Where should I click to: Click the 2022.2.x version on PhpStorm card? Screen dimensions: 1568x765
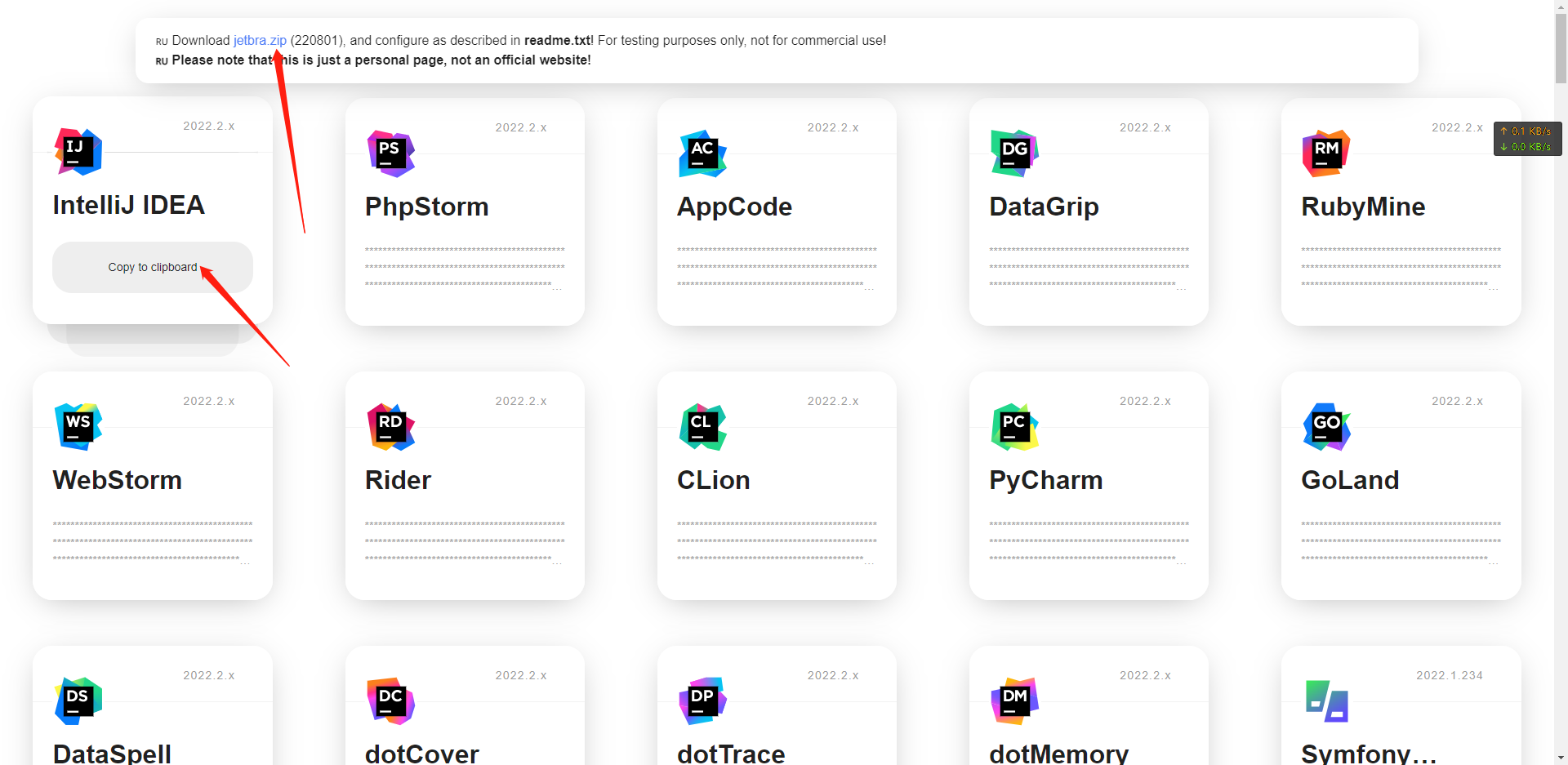click(x=521, y=127)
